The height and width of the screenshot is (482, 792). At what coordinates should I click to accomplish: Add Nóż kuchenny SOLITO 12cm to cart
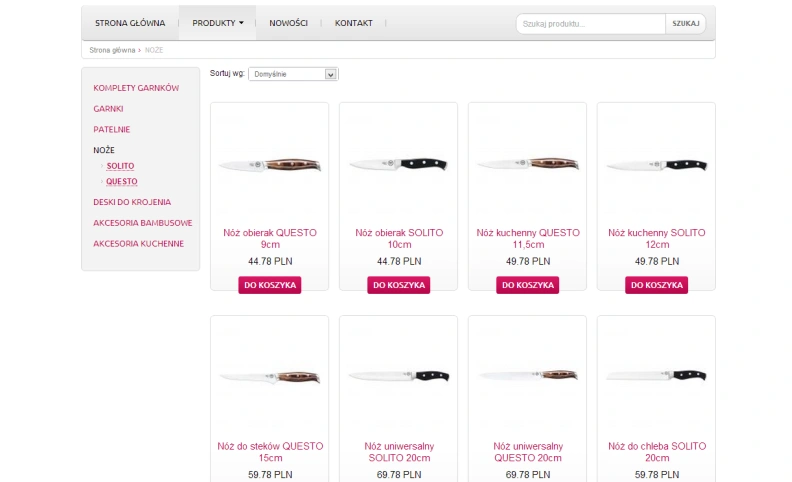(656, 285)
